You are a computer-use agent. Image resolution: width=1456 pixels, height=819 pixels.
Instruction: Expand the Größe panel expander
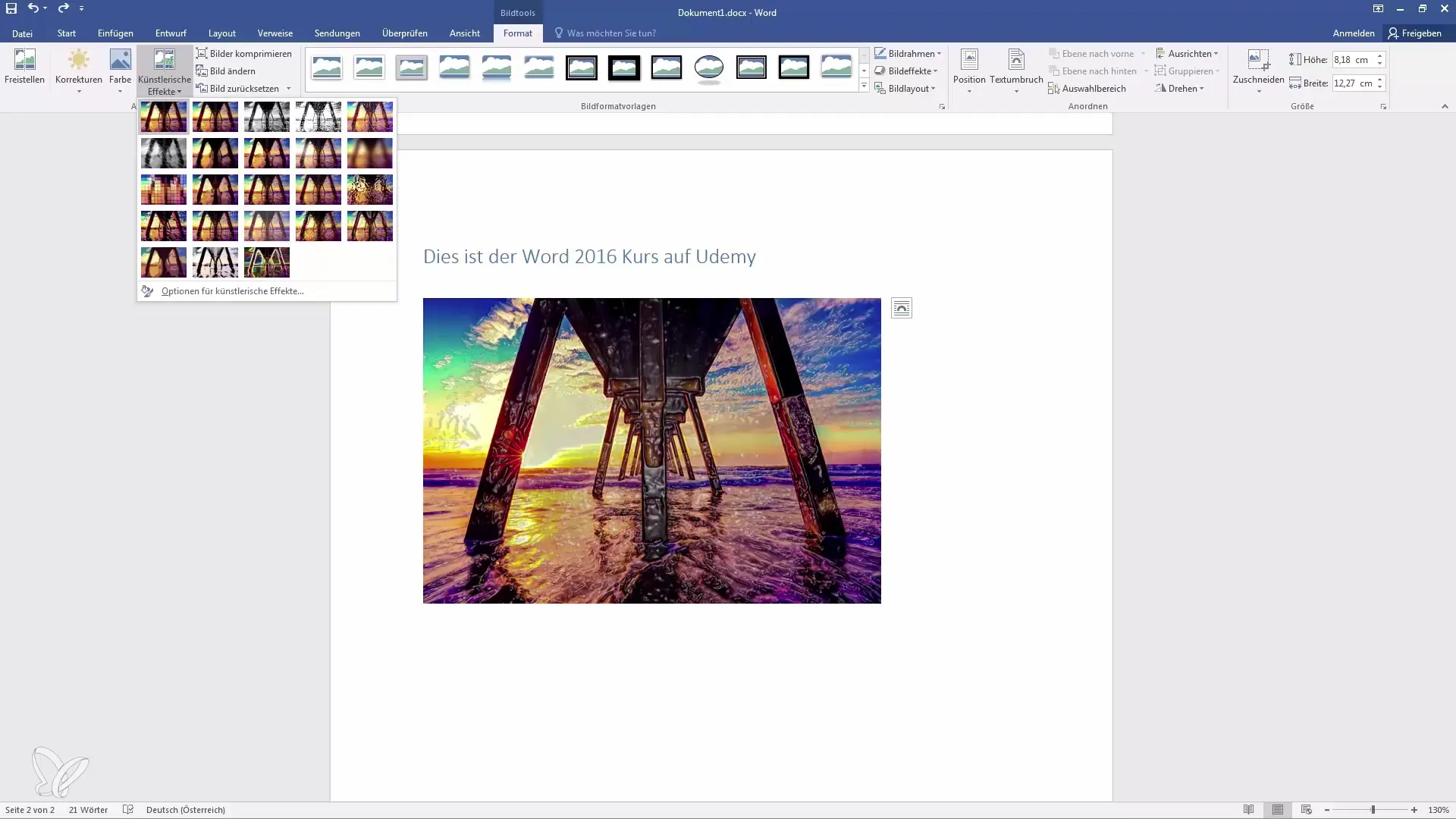pos(1384,107)
